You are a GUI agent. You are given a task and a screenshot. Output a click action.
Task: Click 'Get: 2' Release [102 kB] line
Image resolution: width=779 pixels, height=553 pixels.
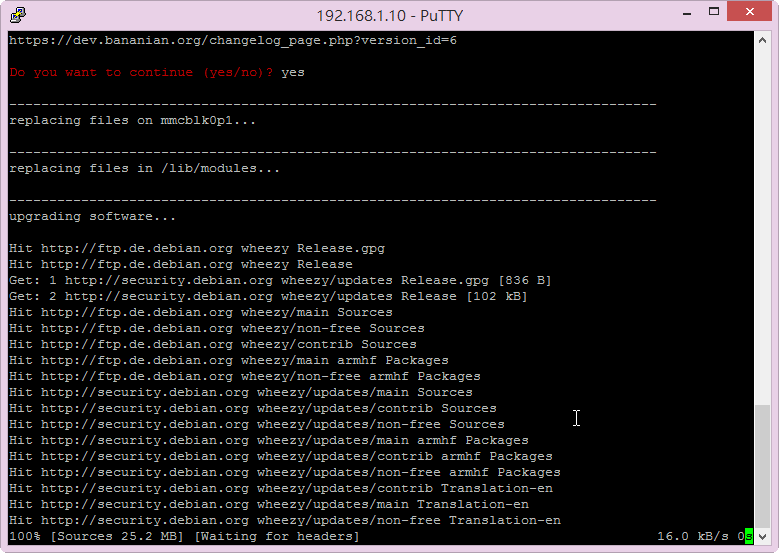[268, 296]
